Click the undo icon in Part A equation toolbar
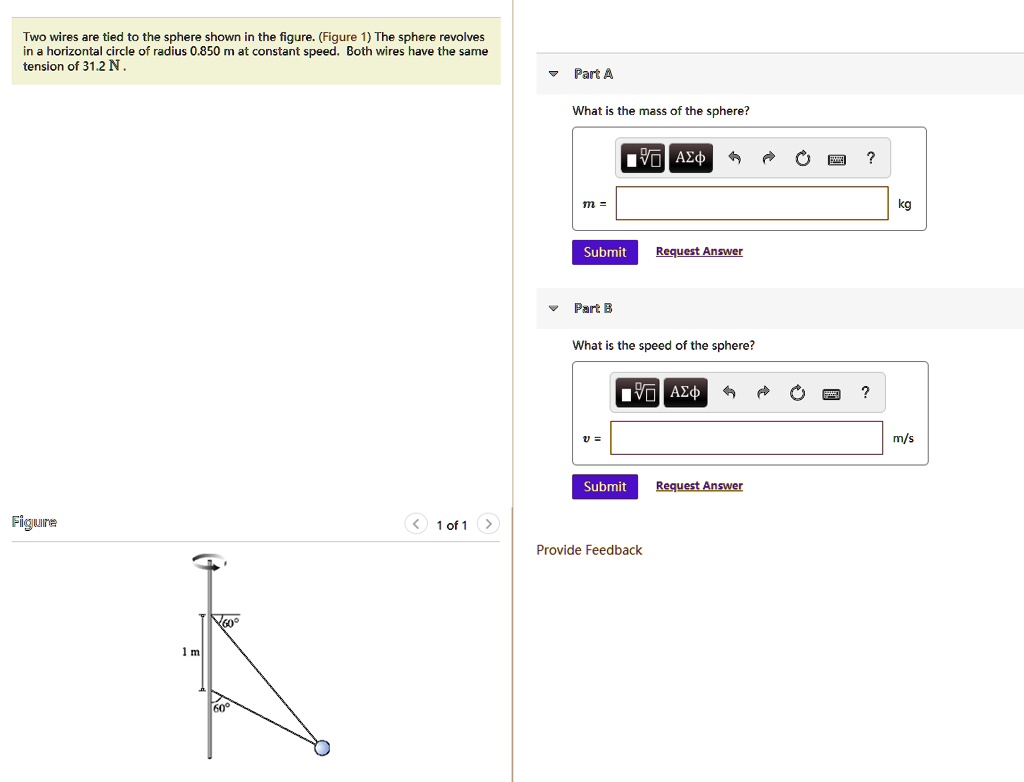 (x=735, y=157)
